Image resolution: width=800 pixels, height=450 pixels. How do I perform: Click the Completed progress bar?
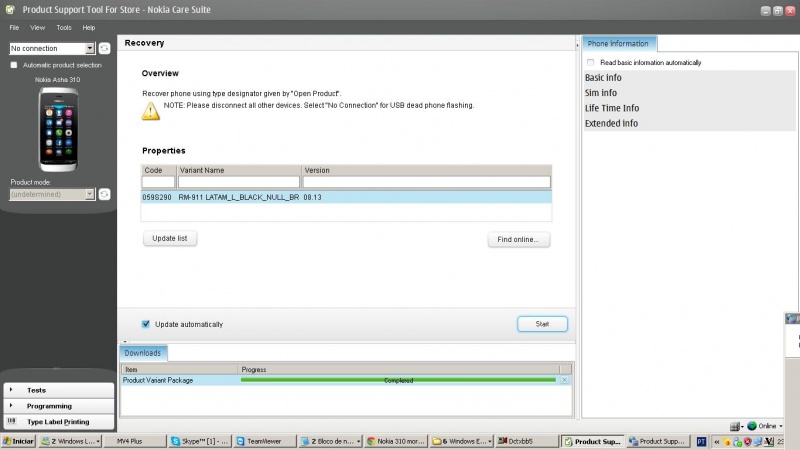(398, 380)
